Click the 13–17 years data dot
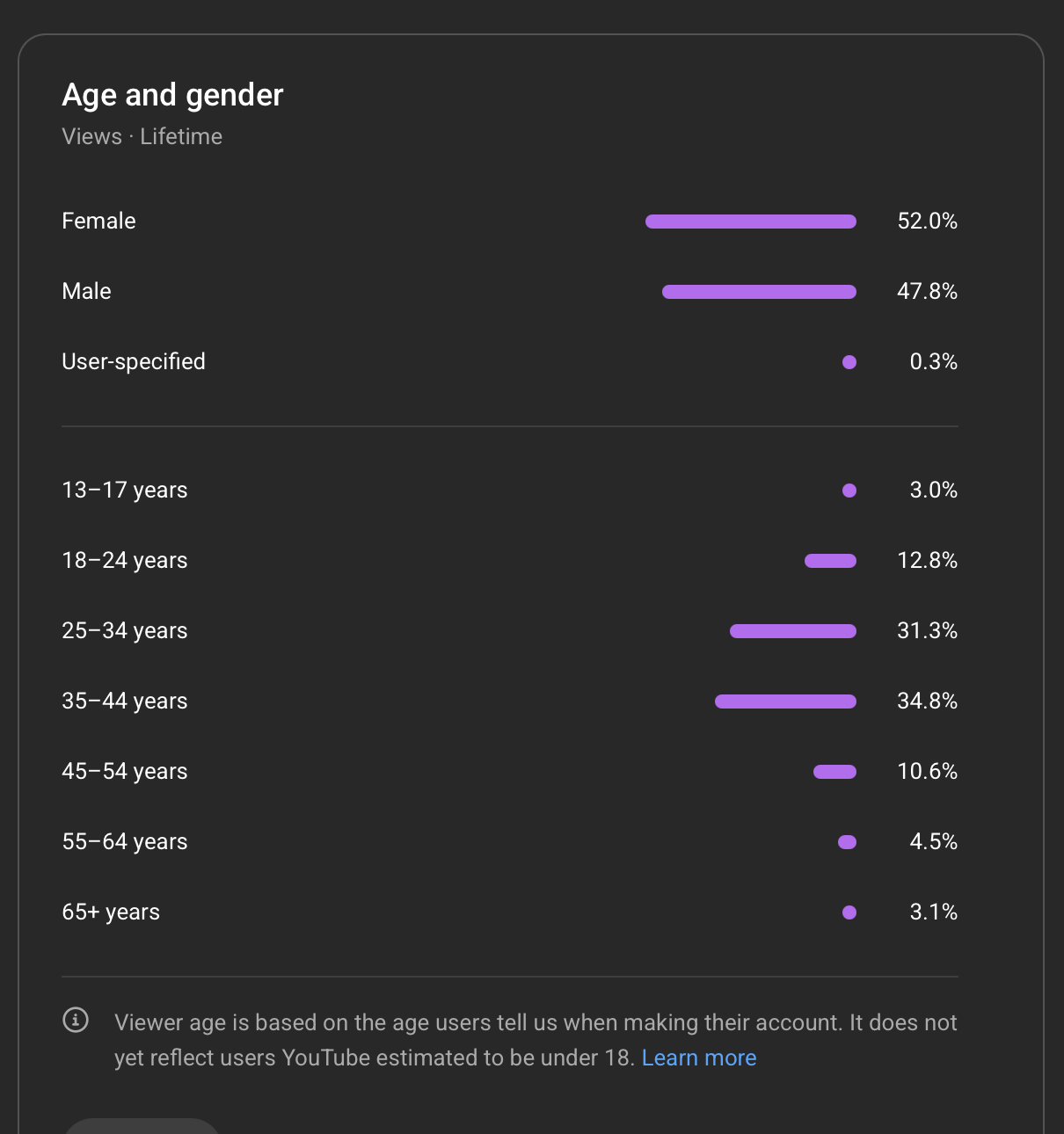The image size is (1064, 1134). coord(849,491)
